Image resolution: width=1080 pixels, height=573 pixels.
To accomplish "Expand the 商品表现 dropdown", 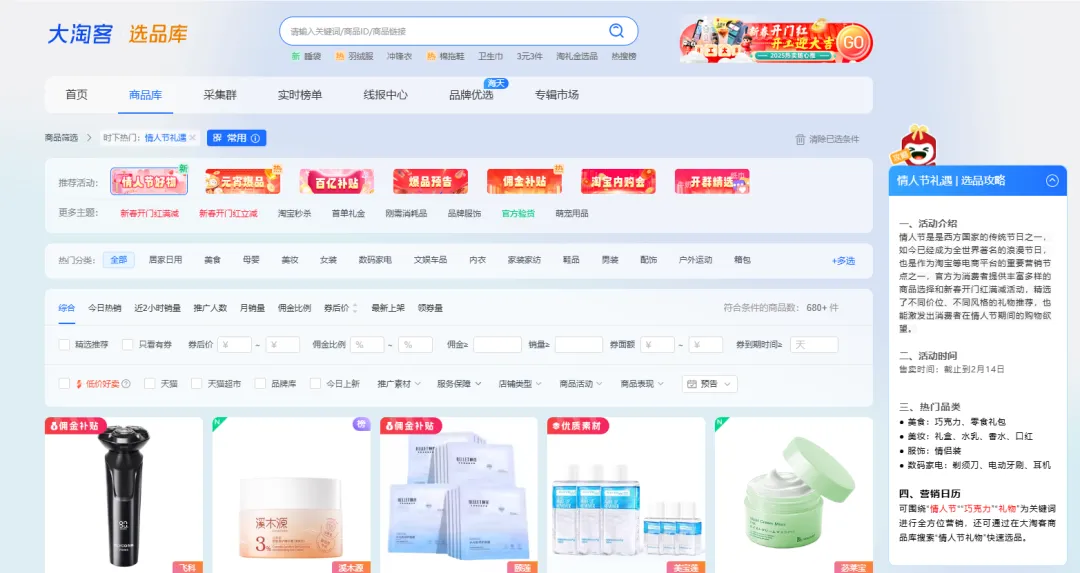I will point(642,384).
